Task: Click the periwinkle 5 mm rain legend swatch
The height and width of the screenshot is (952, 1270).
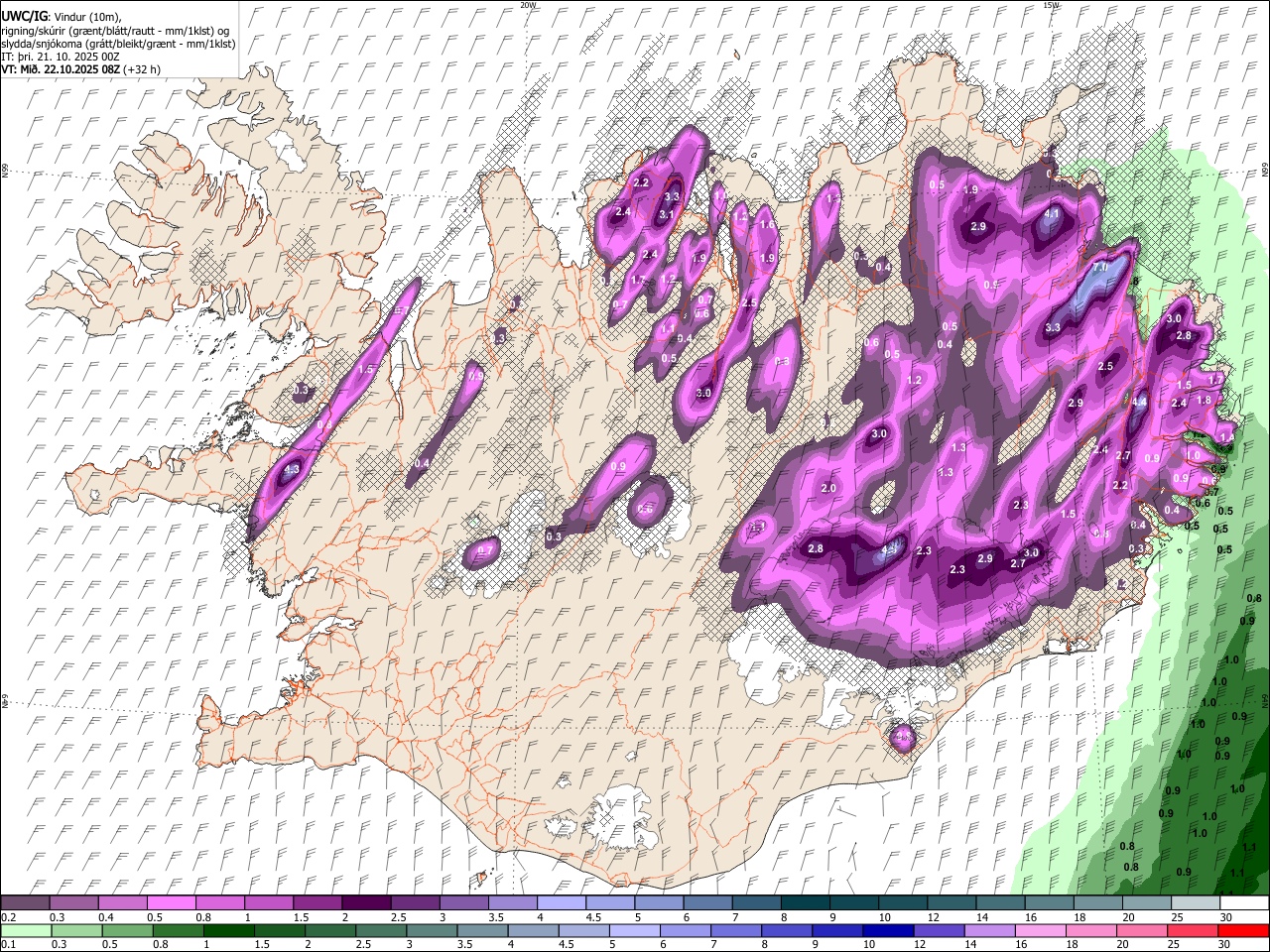Action: (x=634, y=930)
